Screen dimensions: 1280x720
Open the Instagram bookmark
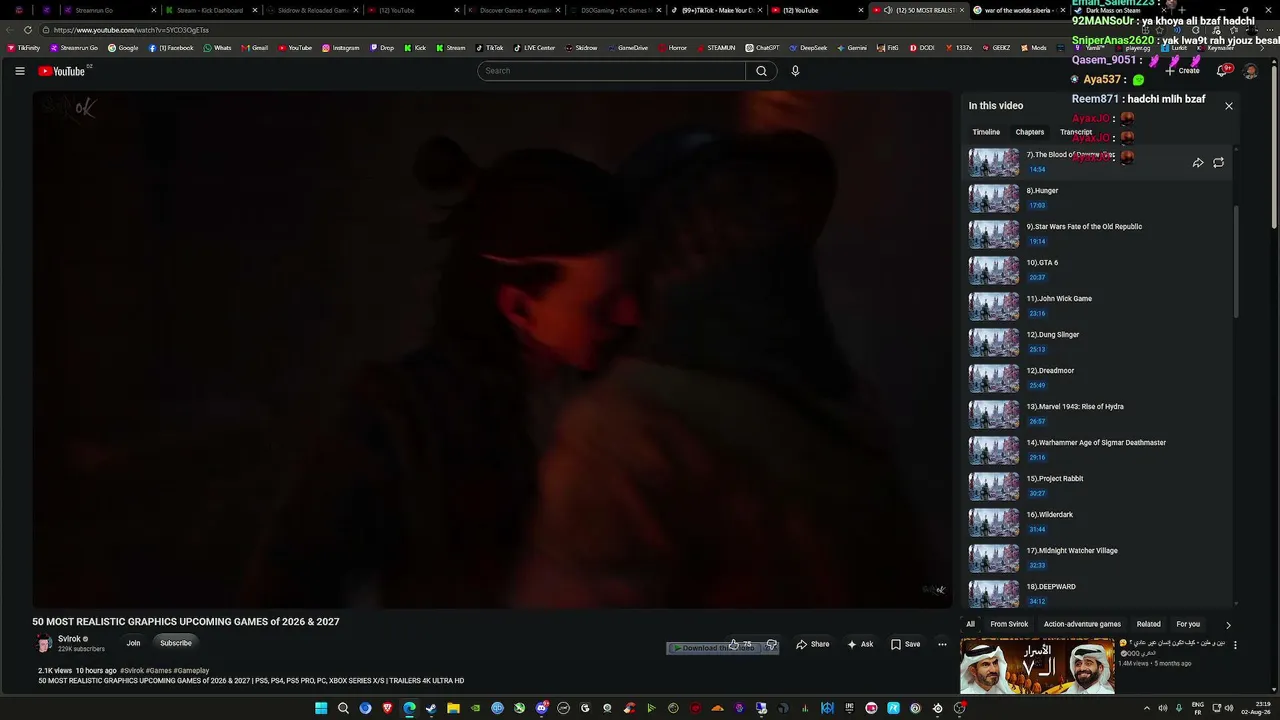[x=340, y=48]
